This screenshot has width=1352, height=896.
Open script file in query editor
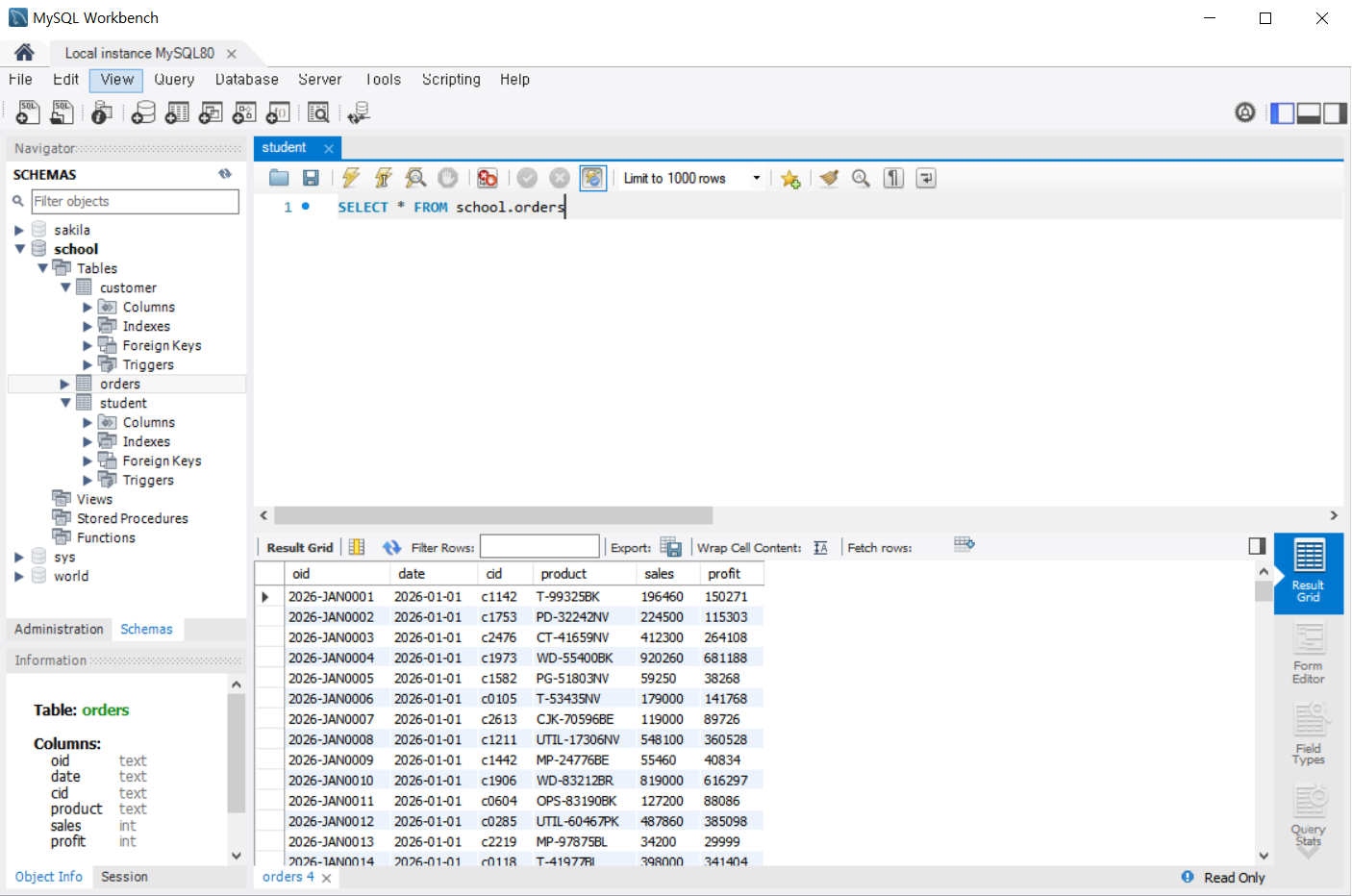tap(279, 178)
